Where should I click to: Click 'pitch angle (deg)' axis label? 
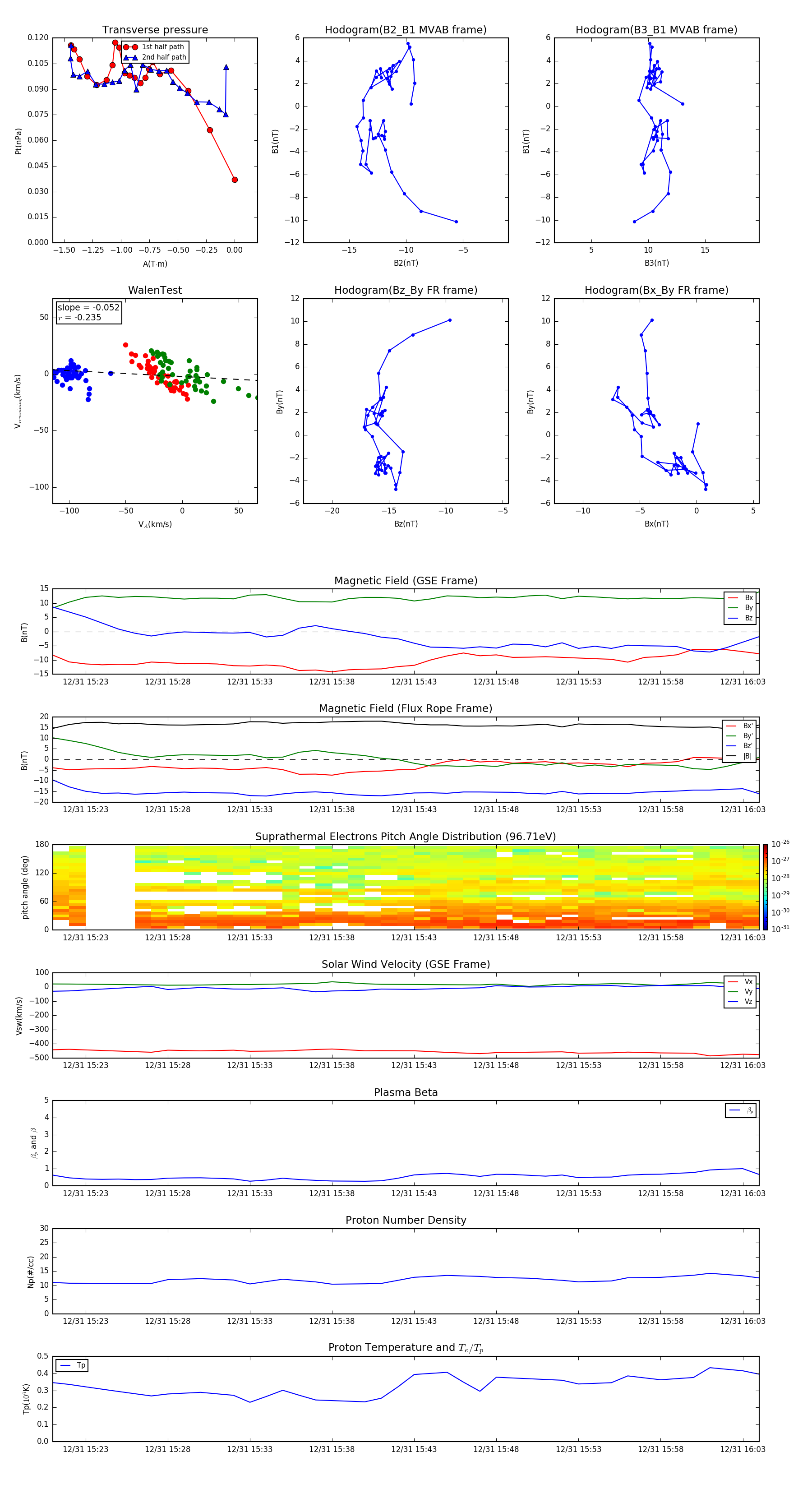[25, 887]
